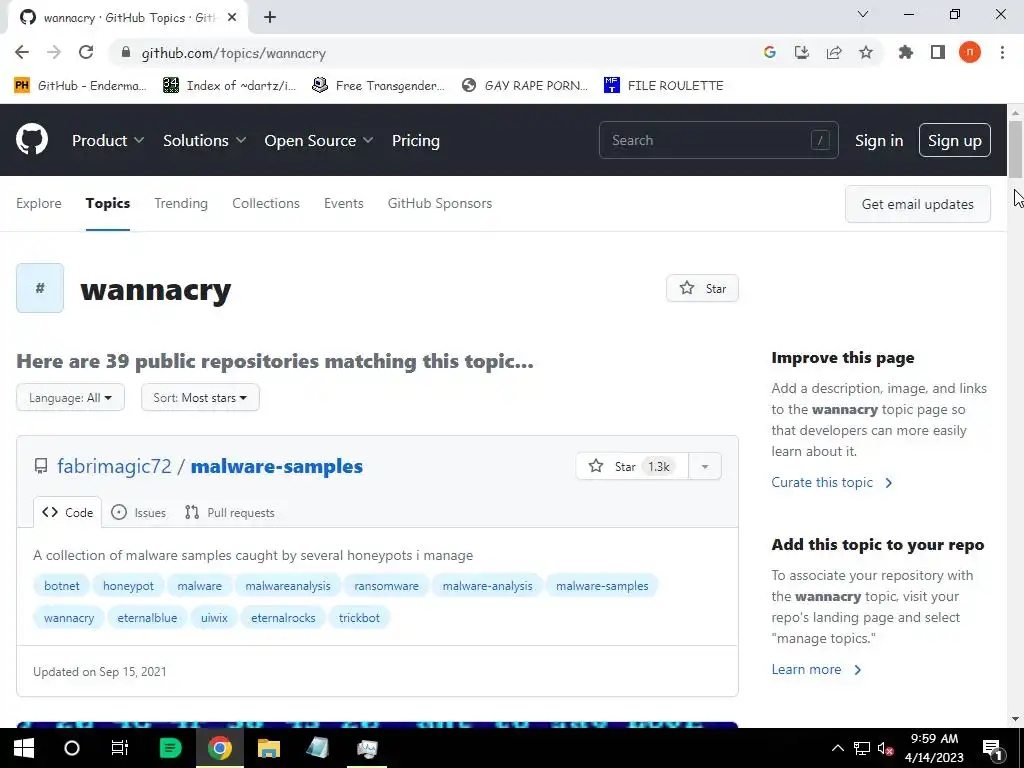Image resolution: width=1024 pixels, height=768 pixels.
Task: Open the Chrome extensions puzzle icon
Action: pos(906,52)
